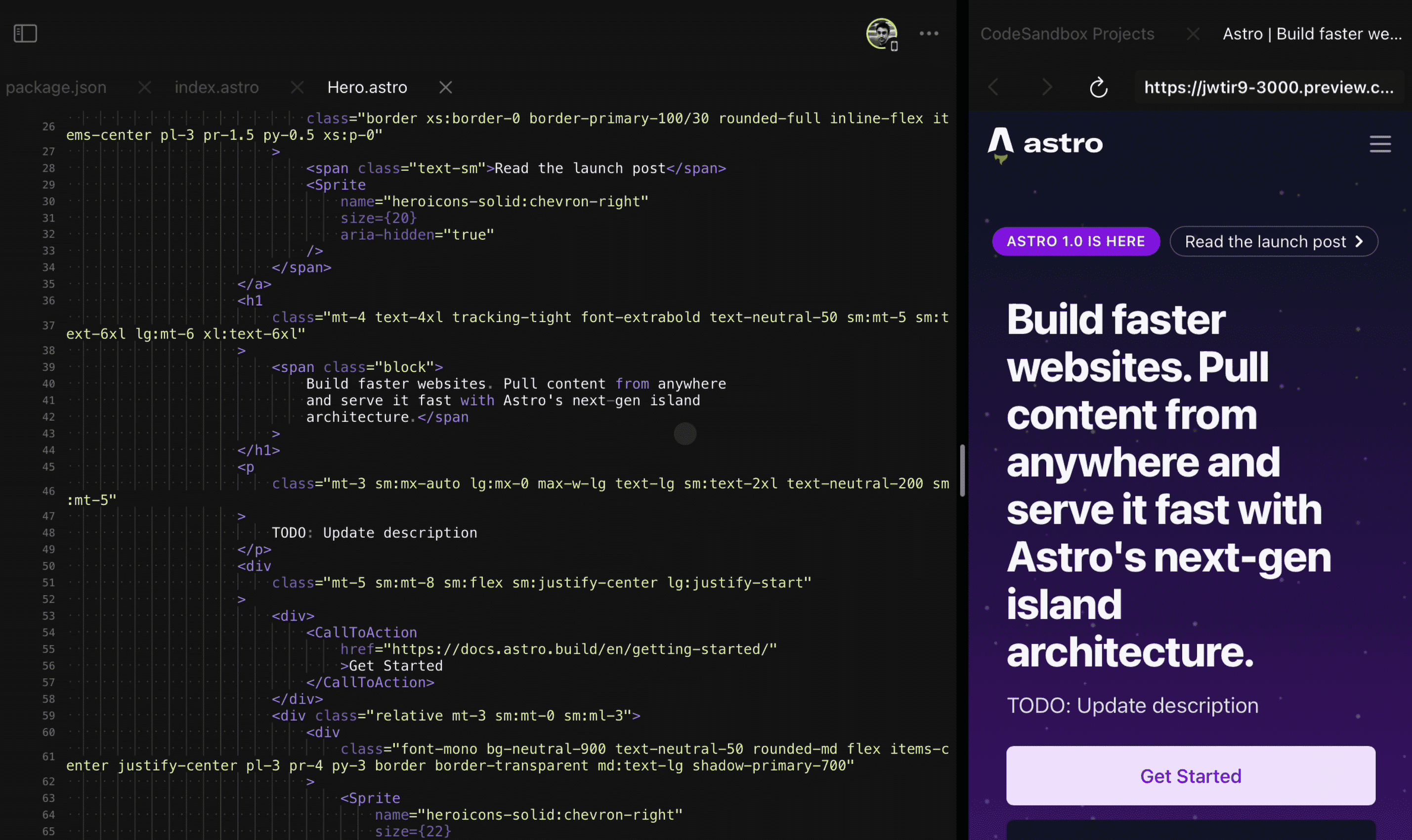Screen dimensions: 1412x840
Task: Open the Astro hamburger menu
Action: pyautogui.click(x=1380, y=144)
